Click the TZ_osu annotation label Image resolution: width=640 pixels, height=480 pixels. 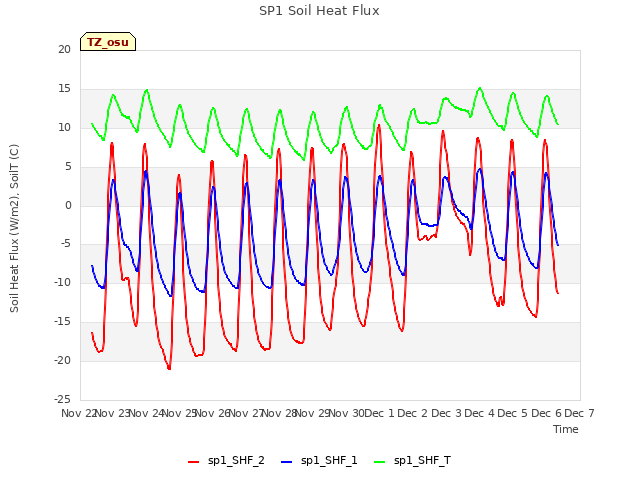[x=108, y=42]
